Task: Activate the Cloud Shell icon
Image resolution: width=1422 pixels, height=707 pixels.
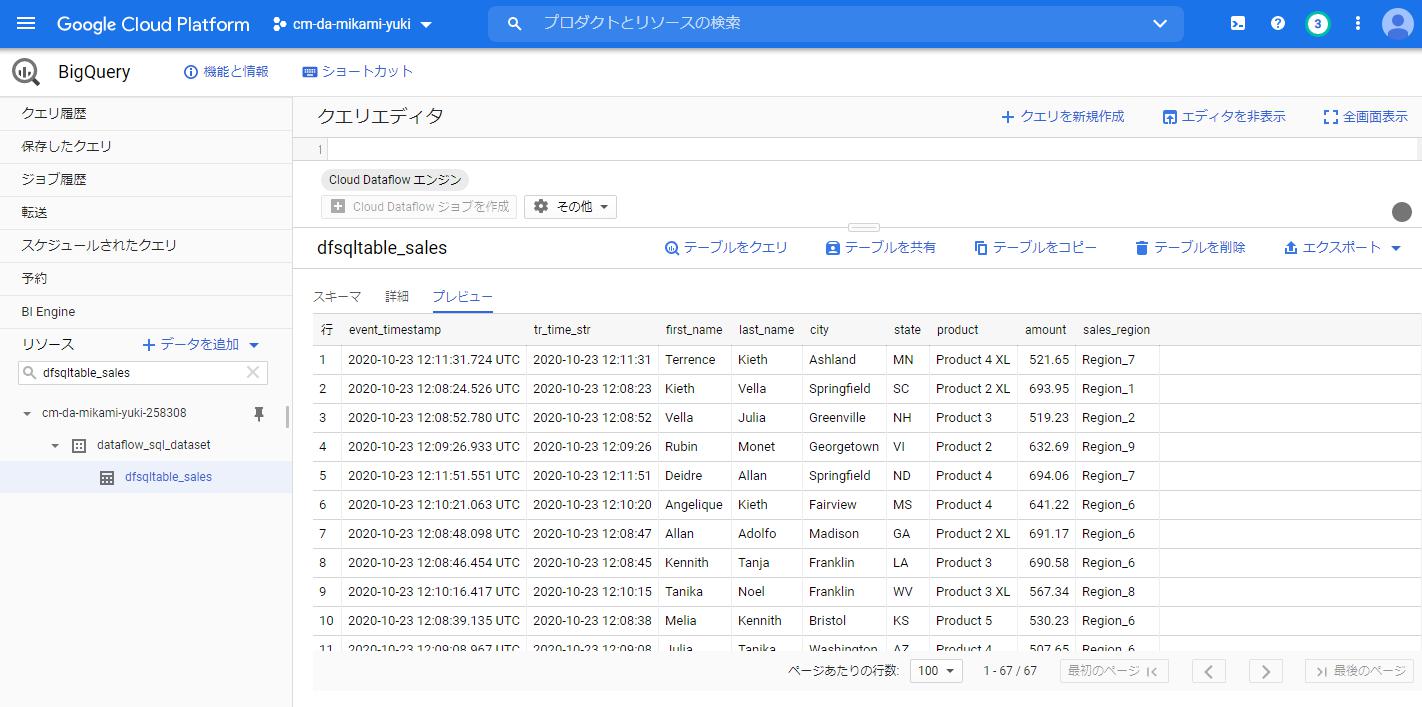Action: [1237, 22]
